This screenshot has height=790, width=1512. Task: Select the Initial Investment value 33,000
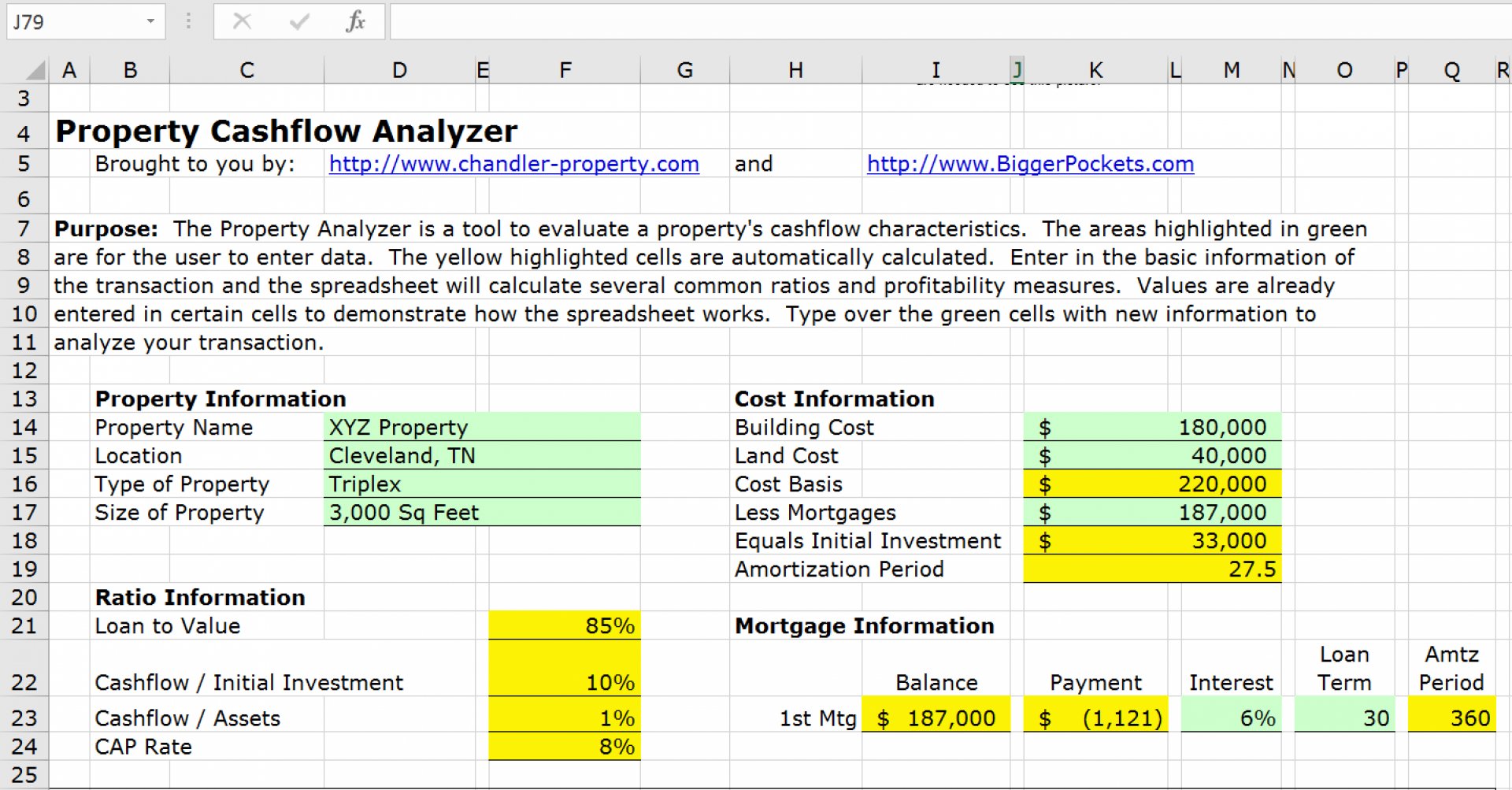[x=1152, y=540]
